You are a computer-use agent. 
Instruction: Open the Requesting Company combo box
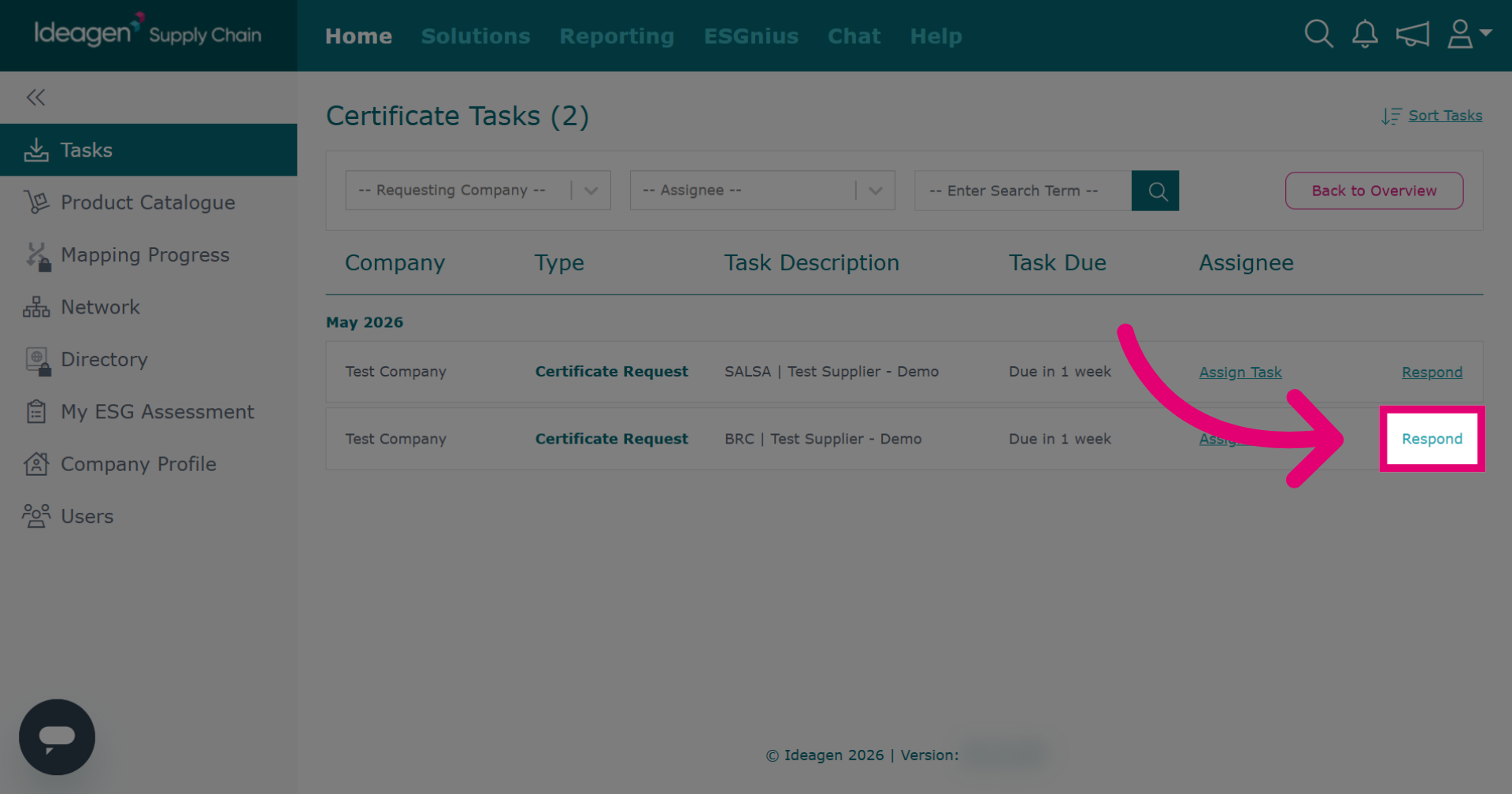tap(478, 191)
